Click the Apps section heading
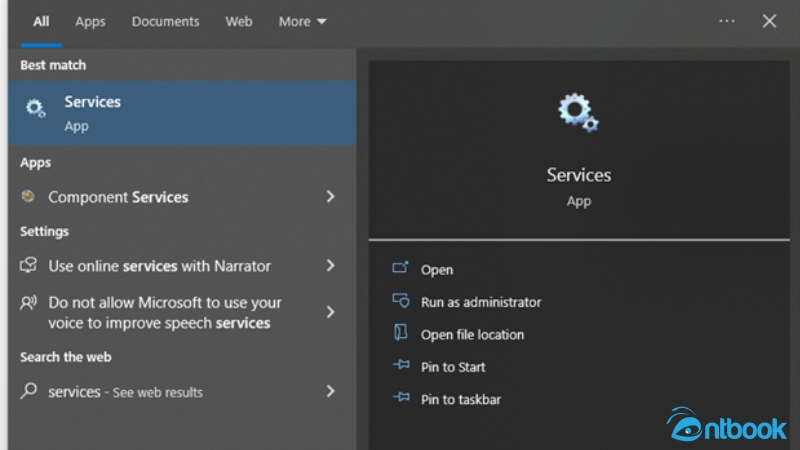800x450 pixels. click(35, 163)
